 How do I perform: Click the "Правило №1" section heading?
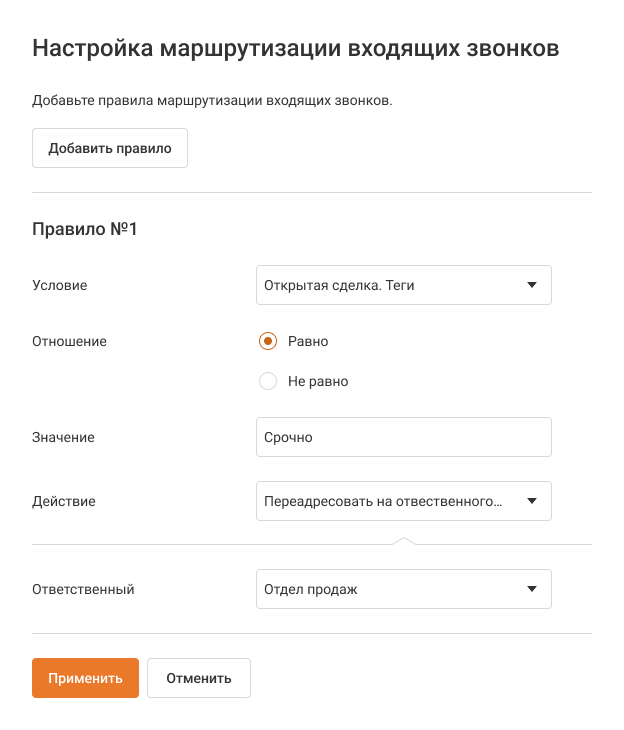[85, 229]
